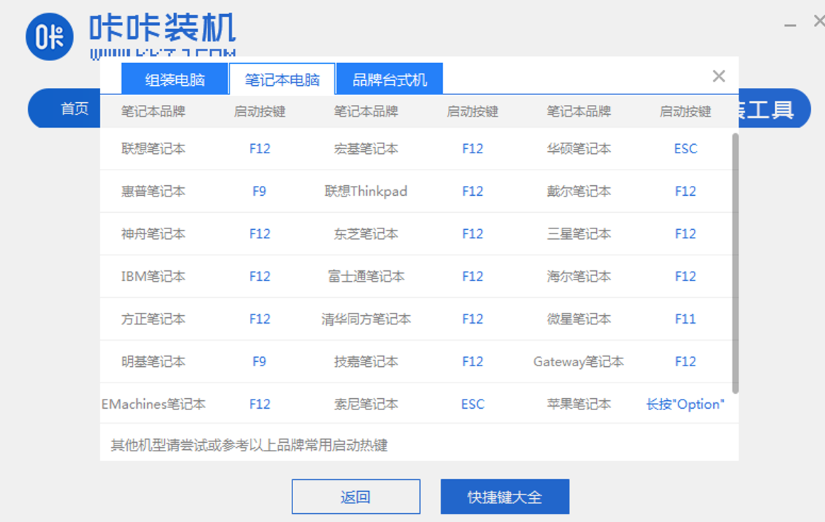825x522 pixels.
Task: Click F11 hotkey for 微星笔记本
Action: click(685, 319)
